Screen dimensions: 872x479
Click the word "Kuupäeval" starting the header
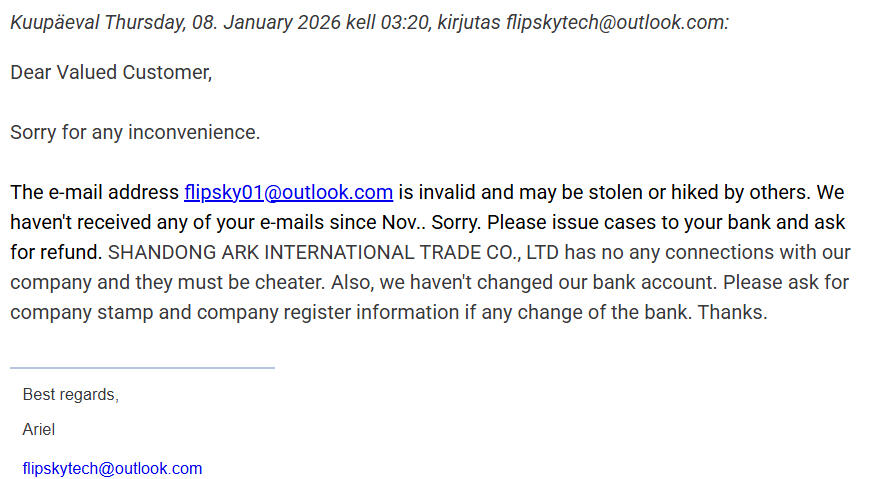click(x=54, y=22)
